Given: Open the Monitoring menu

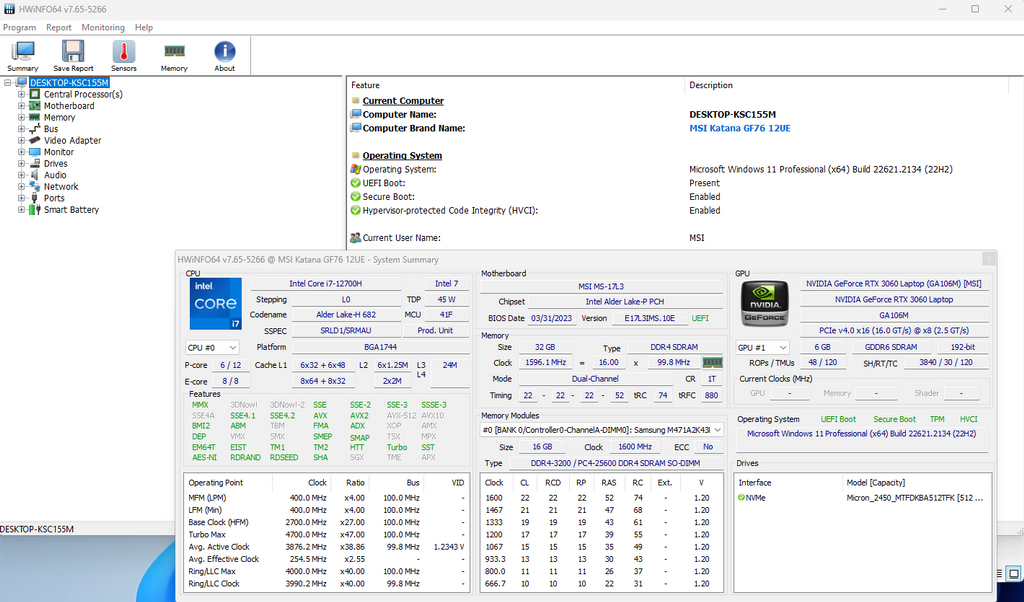Looking at the screenshot, I should pos(103,27).
